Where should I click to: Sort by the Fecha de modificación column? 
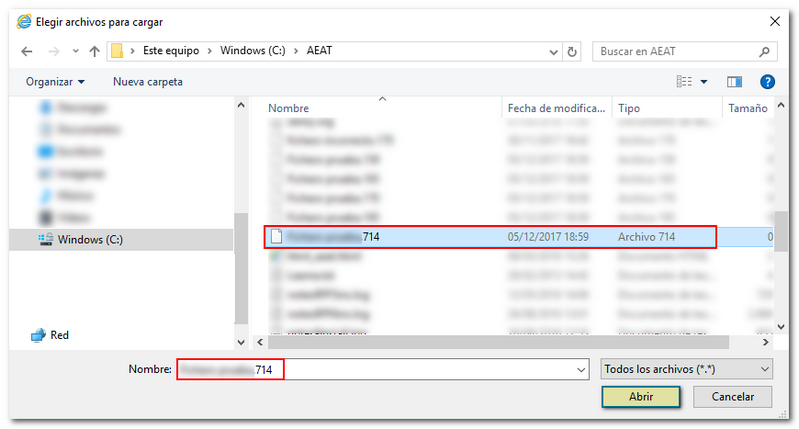pos(555,108)
